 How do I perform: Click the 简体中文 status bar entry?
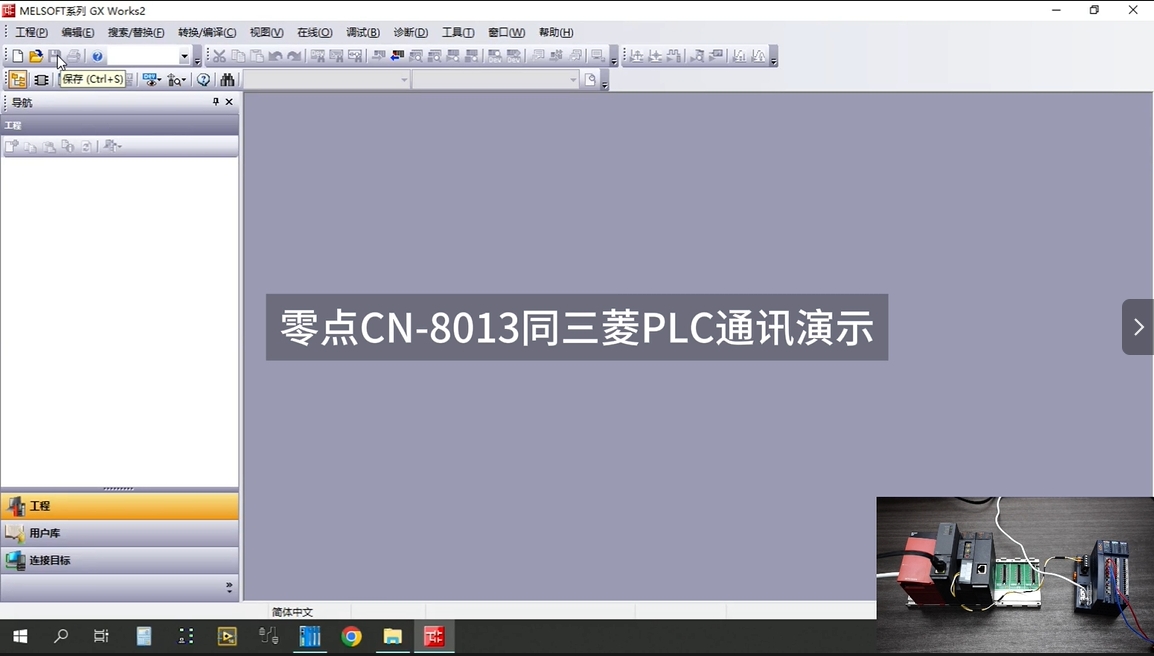click(292, 612)
